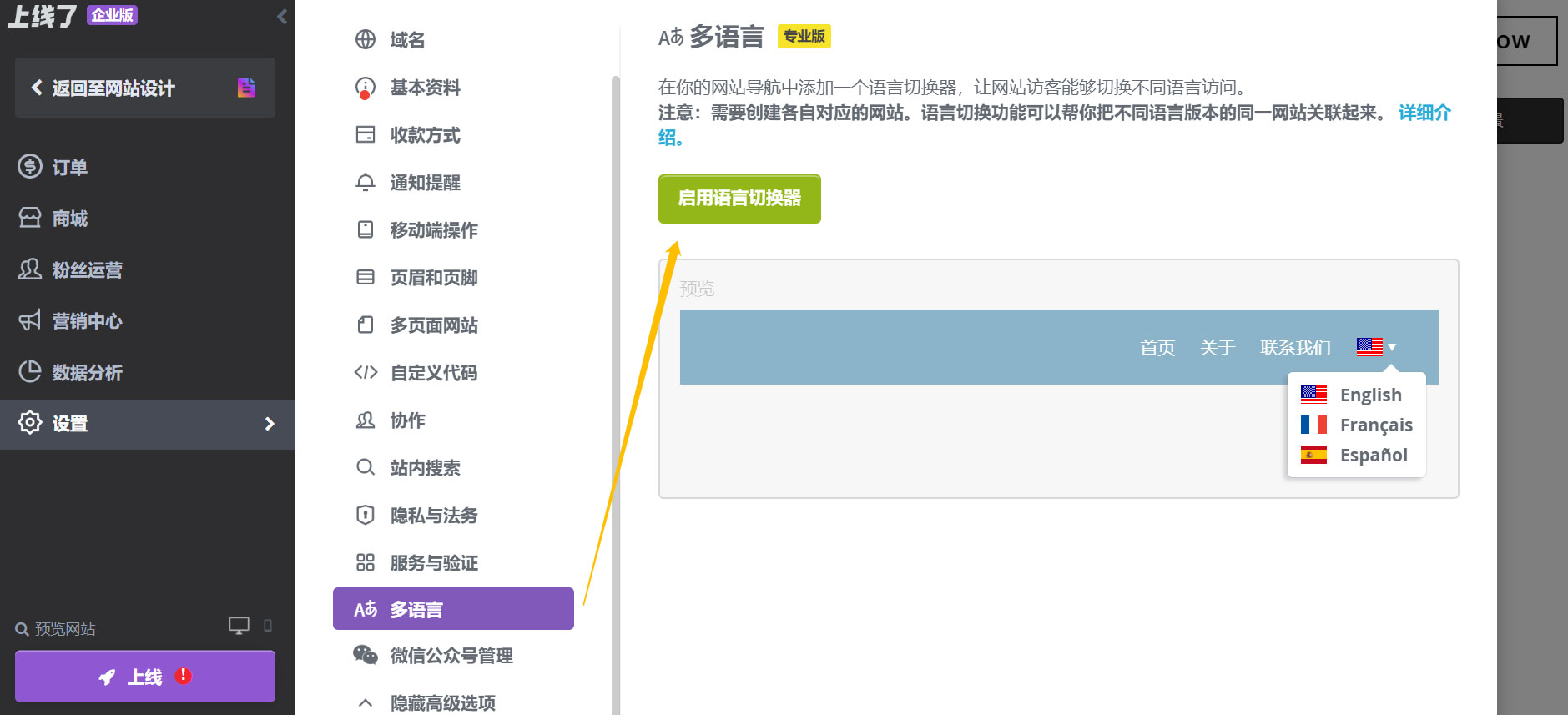Open the flag language dropdown in preview

click(1376, 346)
